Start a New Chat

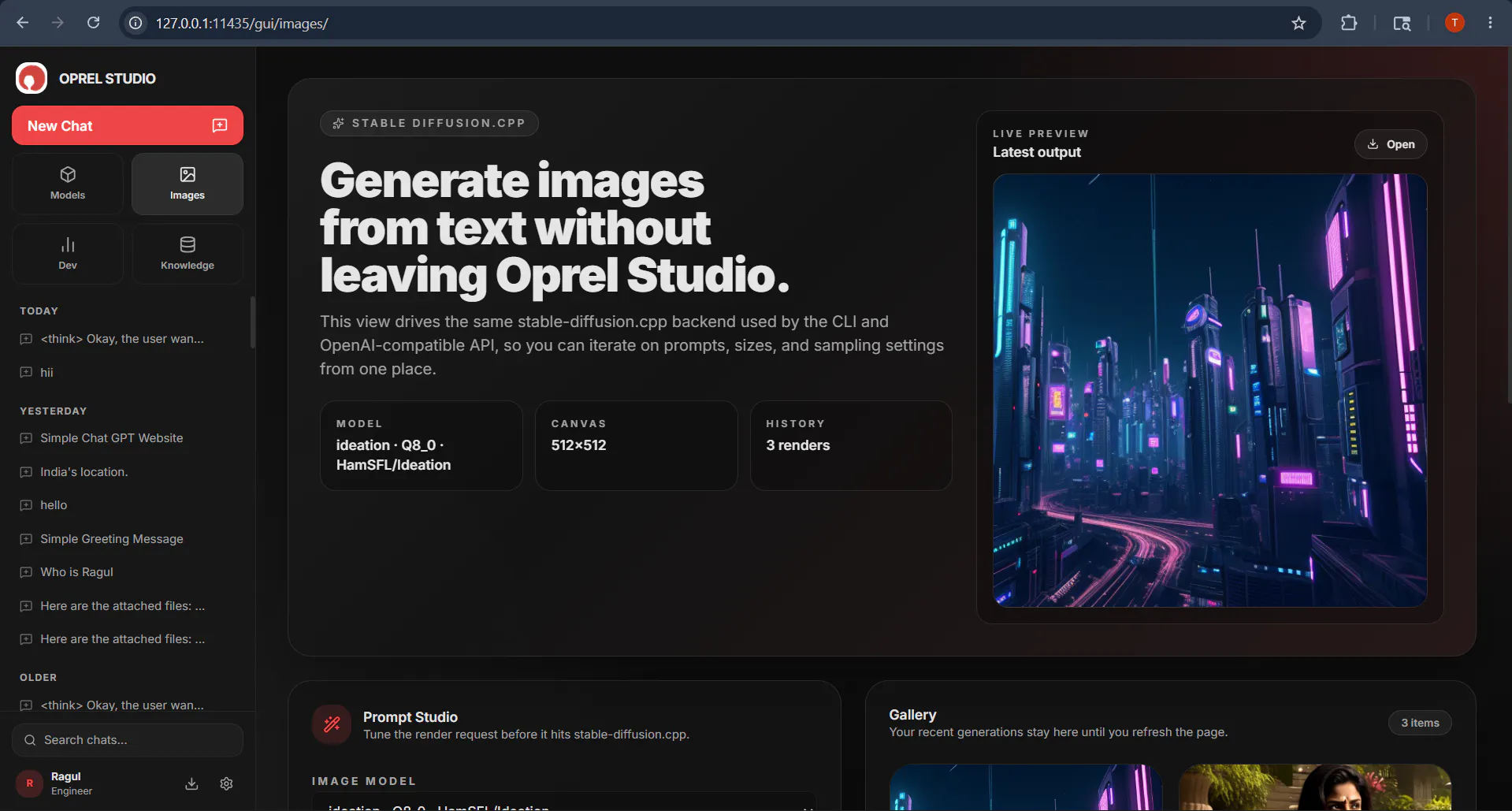[128, 125]
